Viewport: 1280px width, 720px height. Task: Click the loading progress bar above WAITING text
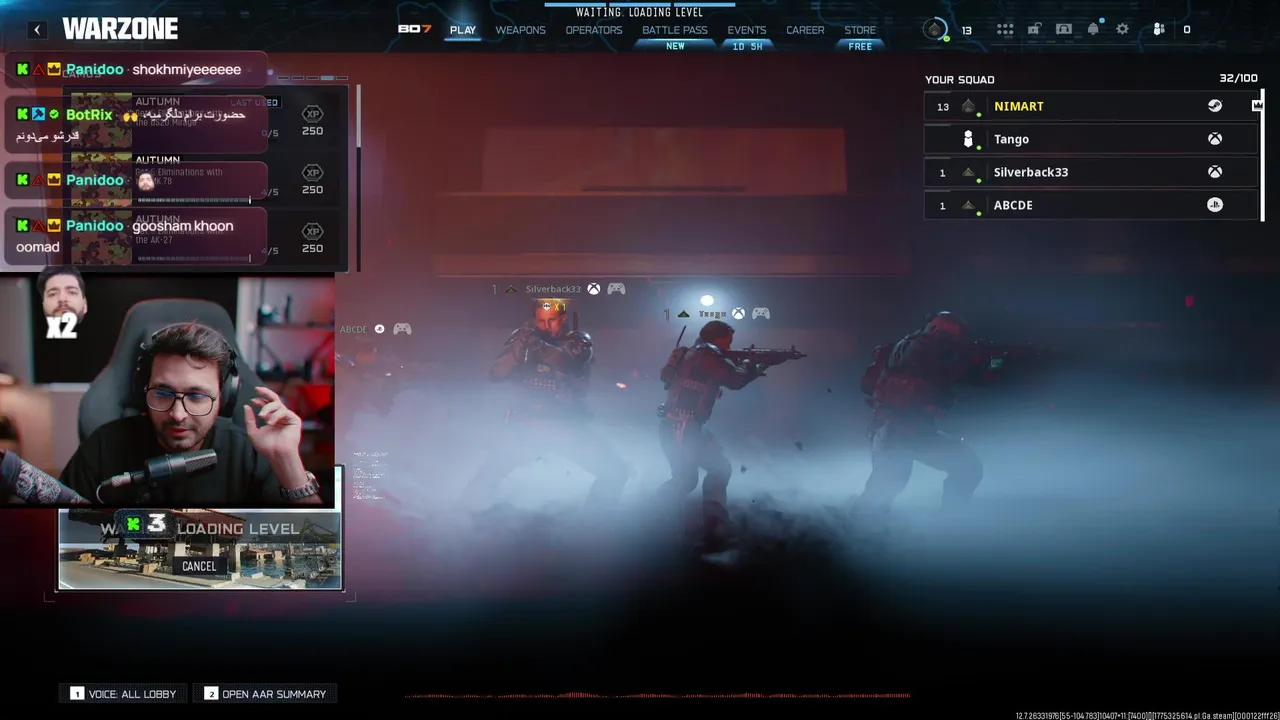click(640, 4)
